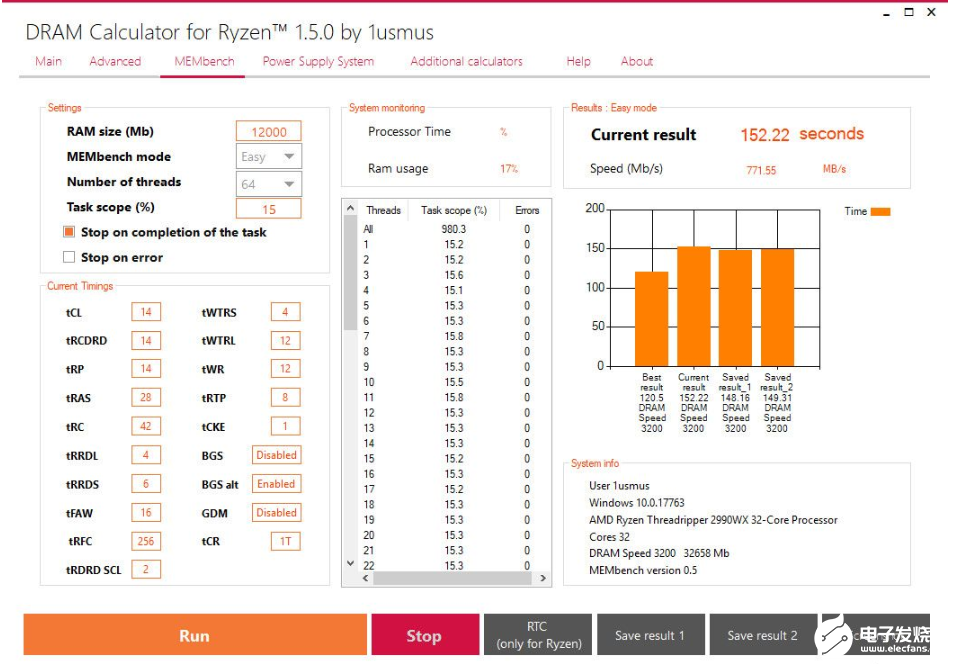Click the tRDRD SCL value box
The height and width of the screenshot is (664, 959).
[146, 569]
